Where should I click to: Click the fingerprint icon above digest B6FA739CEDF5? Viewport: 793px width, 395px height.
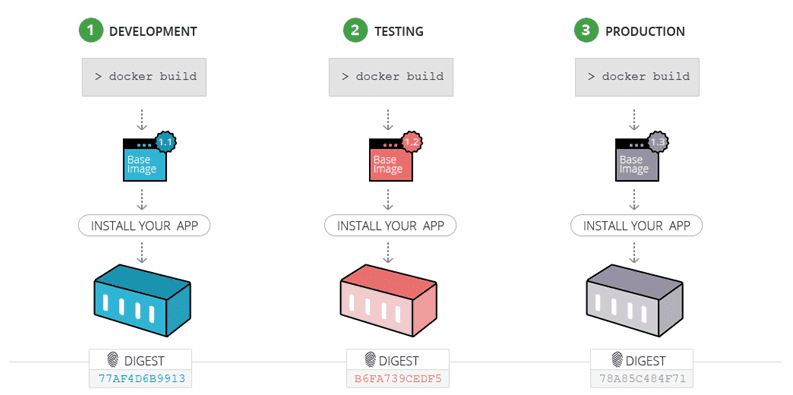[370, 360]
